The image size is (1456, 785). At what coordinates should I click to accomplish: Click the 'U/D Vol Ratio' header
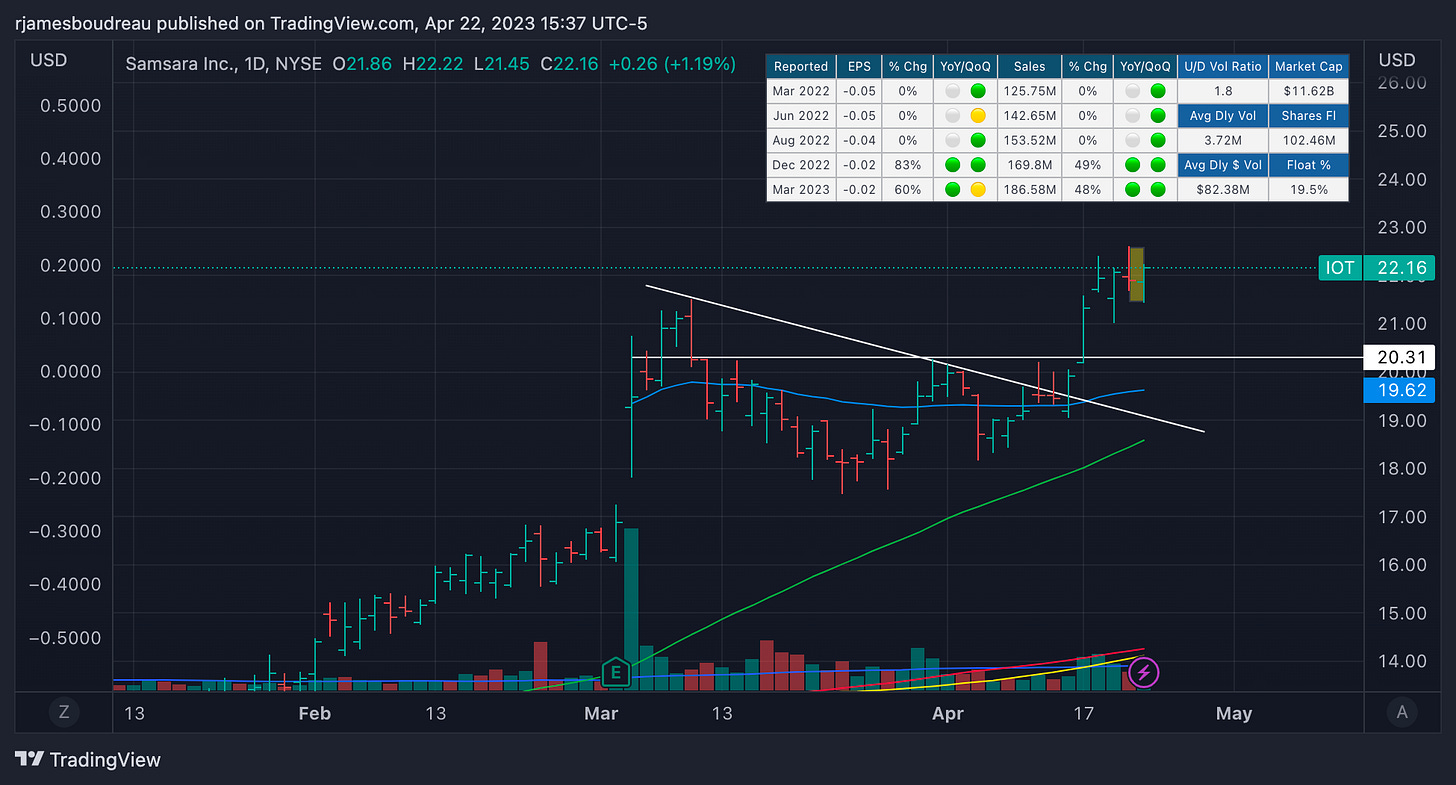click(x=1224, y=66)
